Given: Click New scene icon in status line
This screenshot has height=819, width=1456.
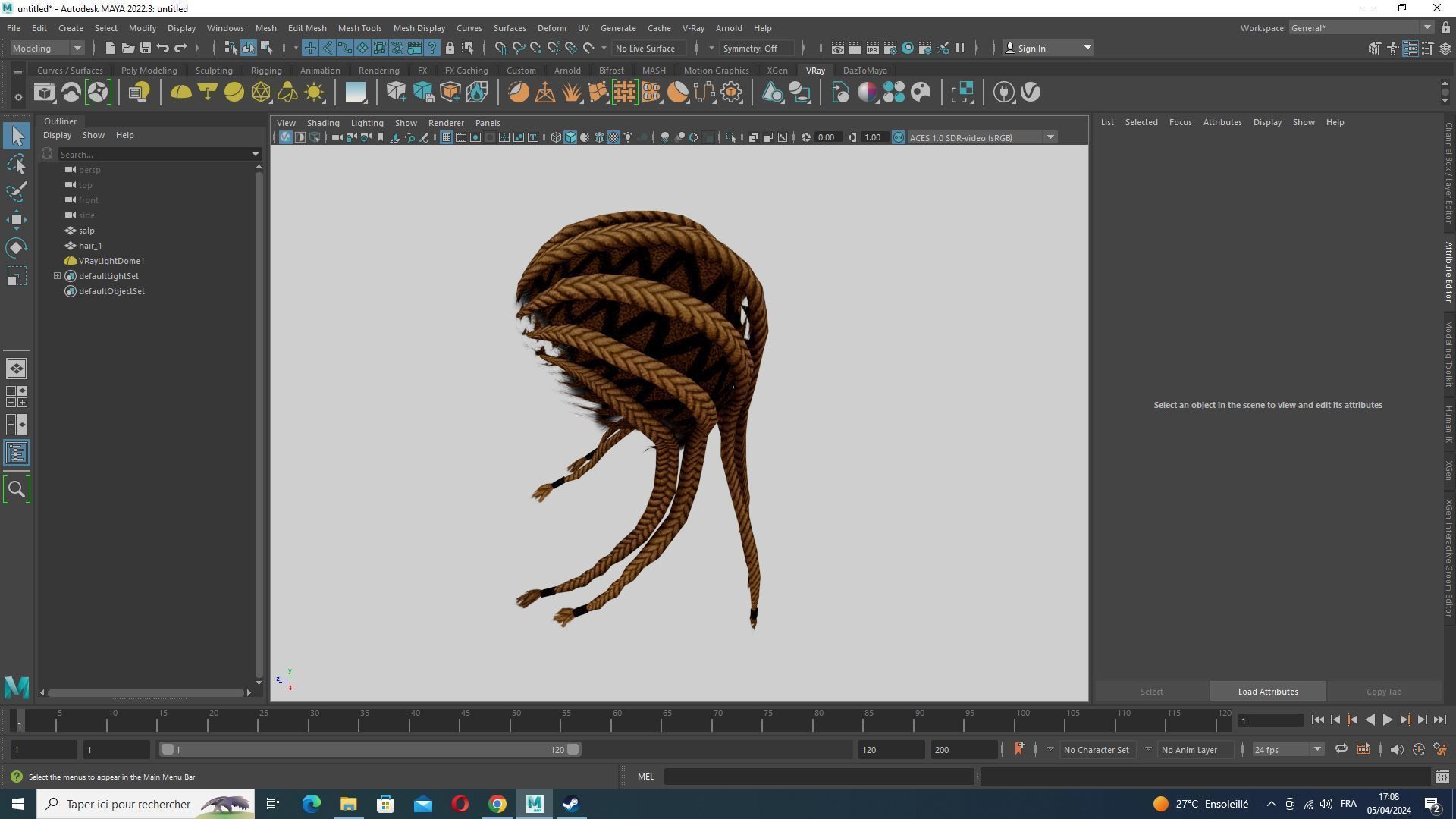Looking at the screenshot, I should click(x=110, y=48).
